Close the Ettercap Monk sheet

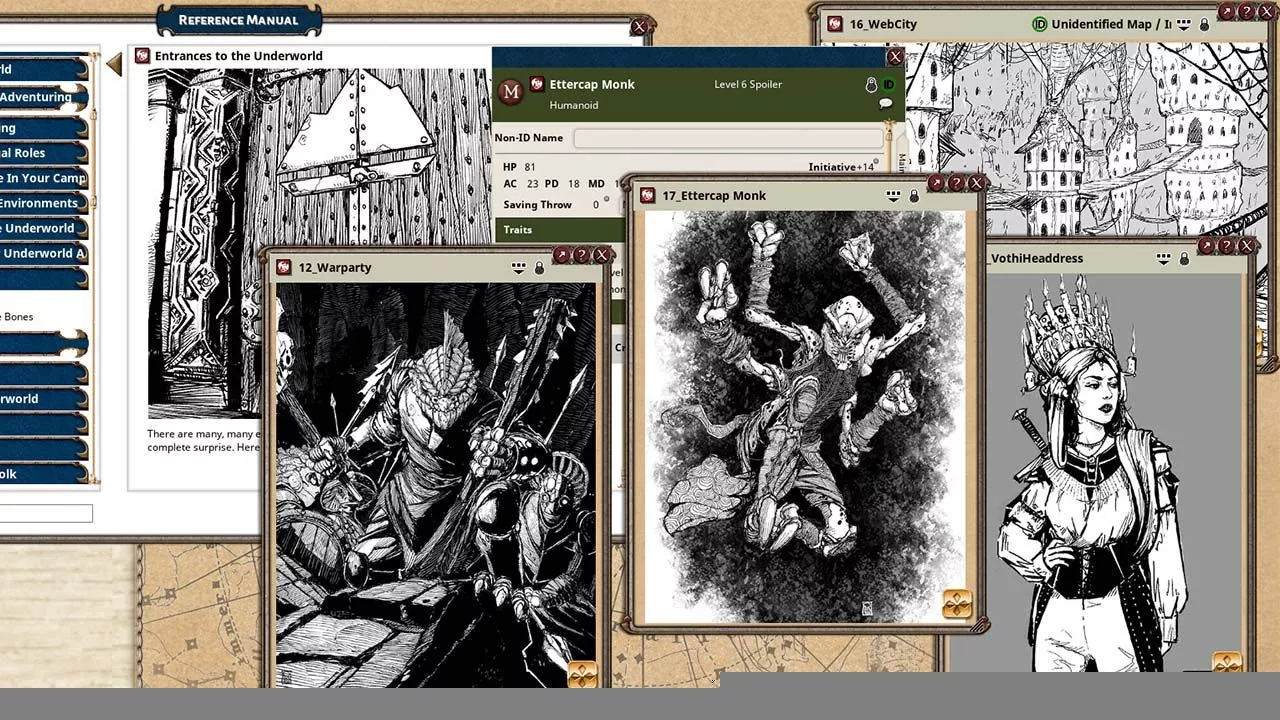[895, 57]
